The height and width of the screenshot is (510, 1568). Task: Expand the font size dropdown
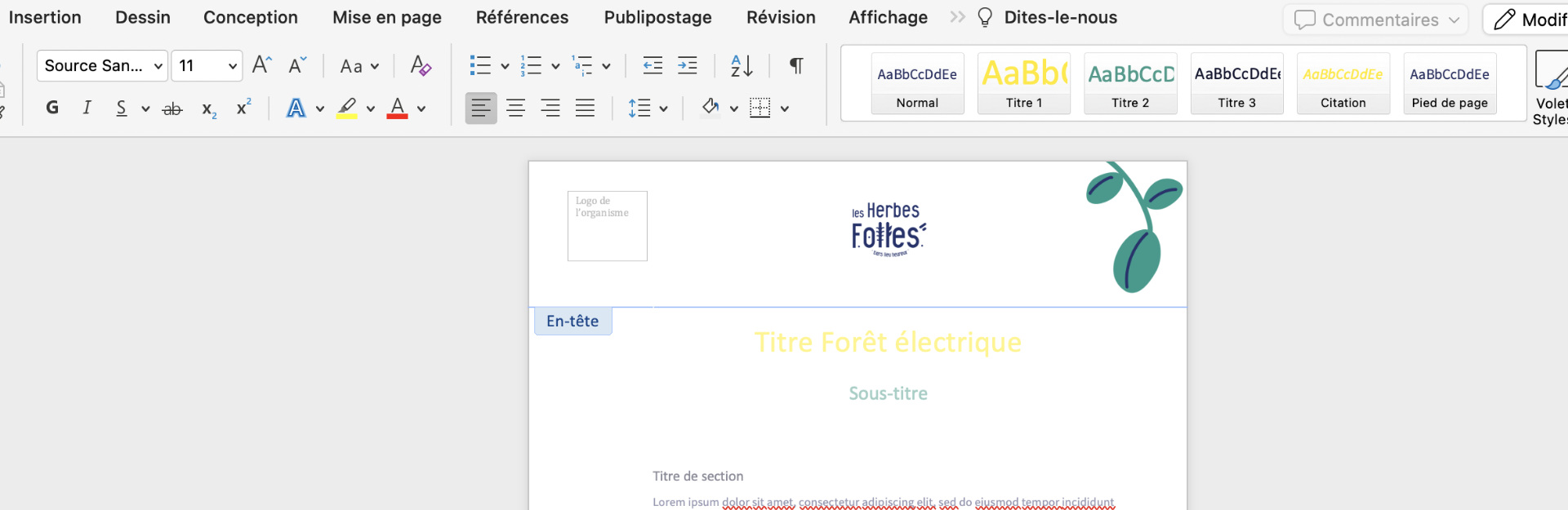[233, 66]
